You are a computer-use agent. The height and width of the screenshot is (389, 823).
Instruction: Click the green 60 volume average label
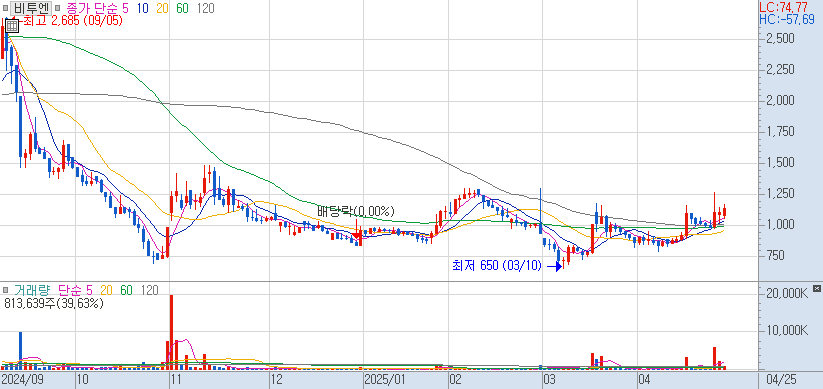pos(126,290)
